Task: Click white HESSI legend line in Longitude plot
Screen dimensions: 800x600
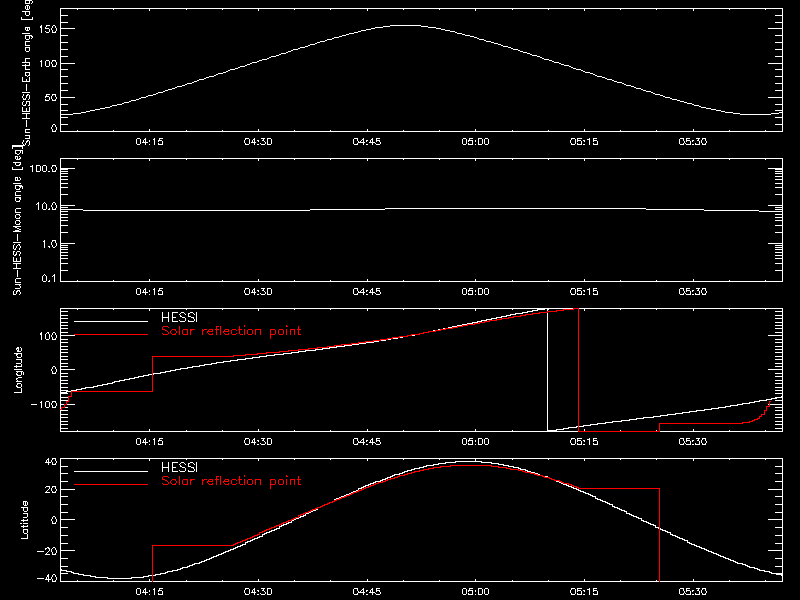Action: [111, 321]
